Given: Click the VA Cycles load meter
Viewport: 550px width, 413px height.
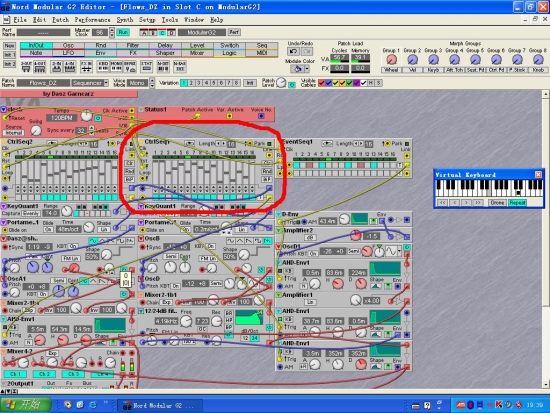Looking at the screenshot, I should pyautogui.click(x=339, y=58).
